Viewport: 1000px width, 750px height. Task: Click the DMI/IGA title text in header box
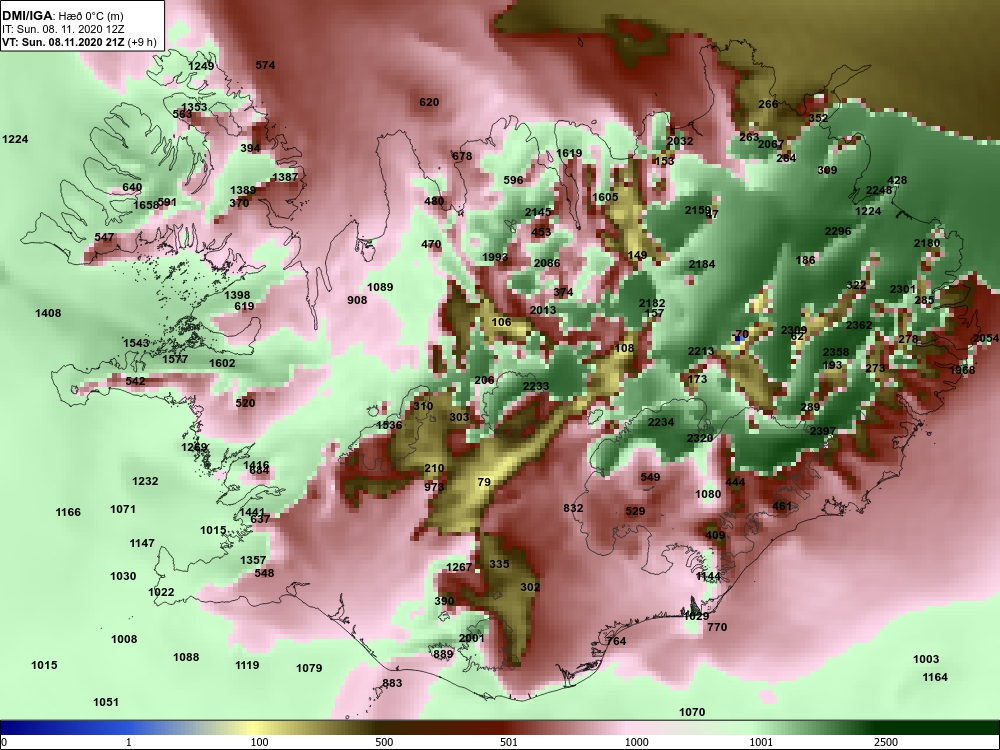pyautogui.click(x=27, y=15)
